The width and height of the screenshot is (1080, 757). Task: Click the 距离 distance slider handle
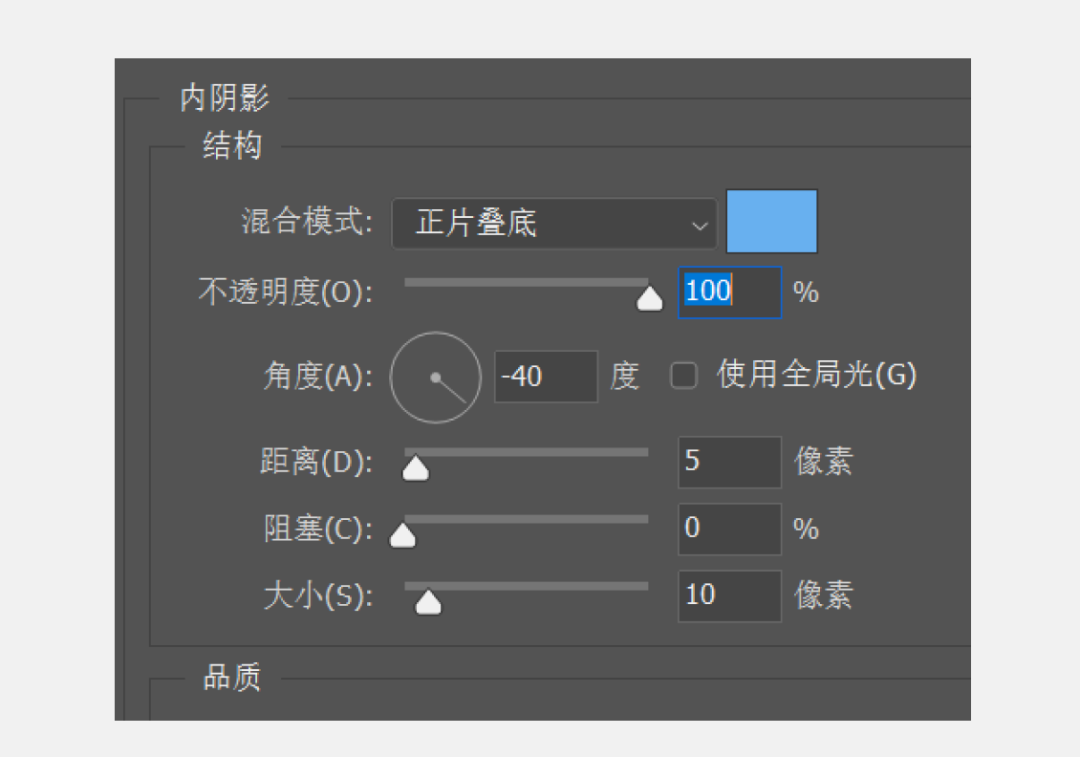point(415,468)
